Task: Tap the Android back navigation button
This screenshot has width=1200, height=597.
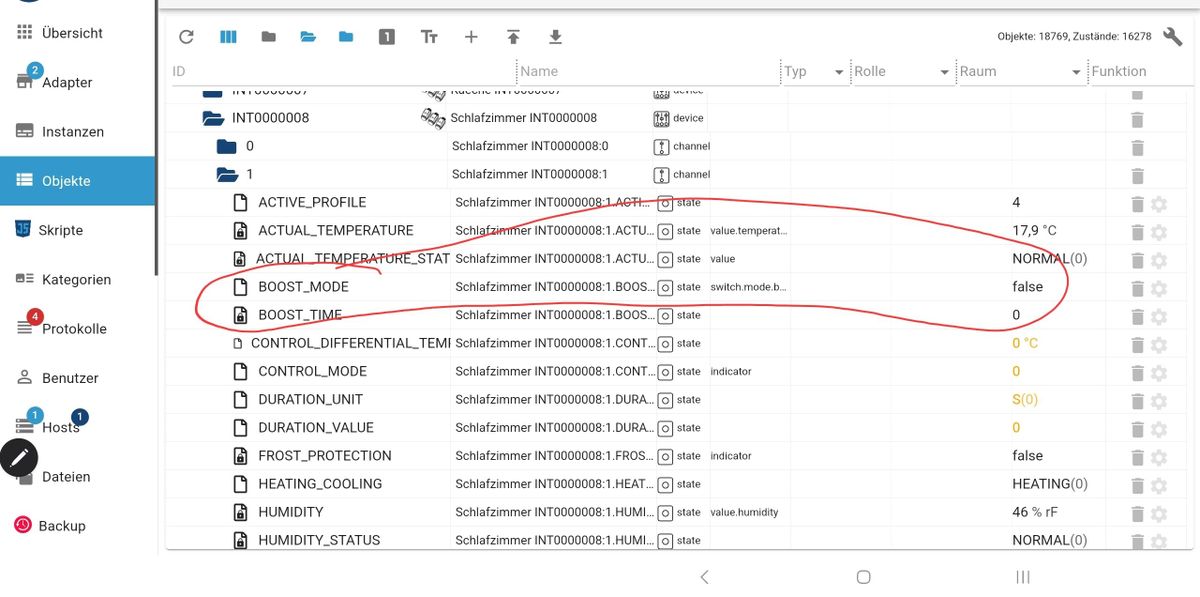Action: pyautogui.click(x=704, y=577)
